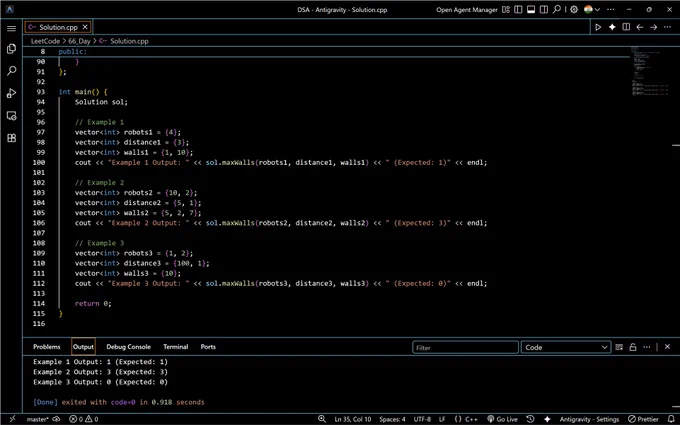Open the Code output channel dropdown

coord(566,347)
